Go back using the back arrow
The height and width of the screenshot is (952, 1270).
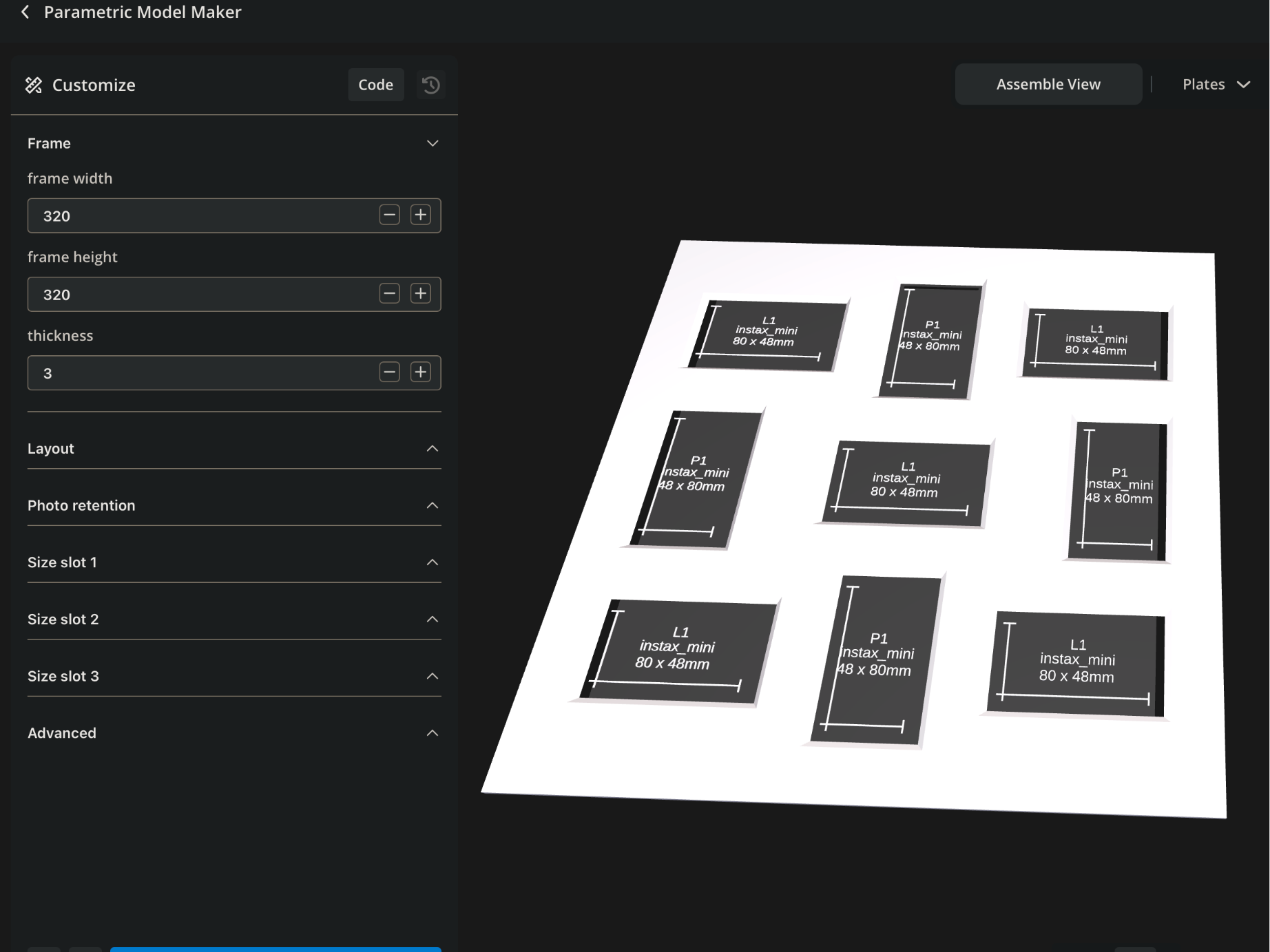pyautogui.click(x=25, y=12)
